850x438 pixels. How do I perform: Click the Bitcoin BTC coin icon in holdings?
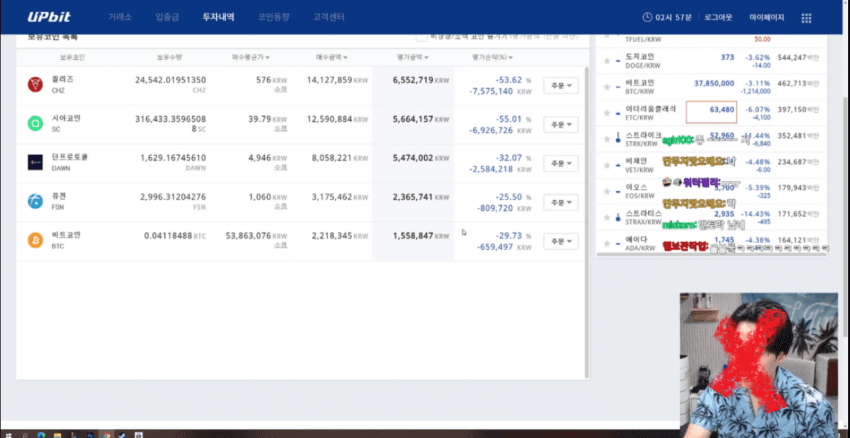click(35, 241)
